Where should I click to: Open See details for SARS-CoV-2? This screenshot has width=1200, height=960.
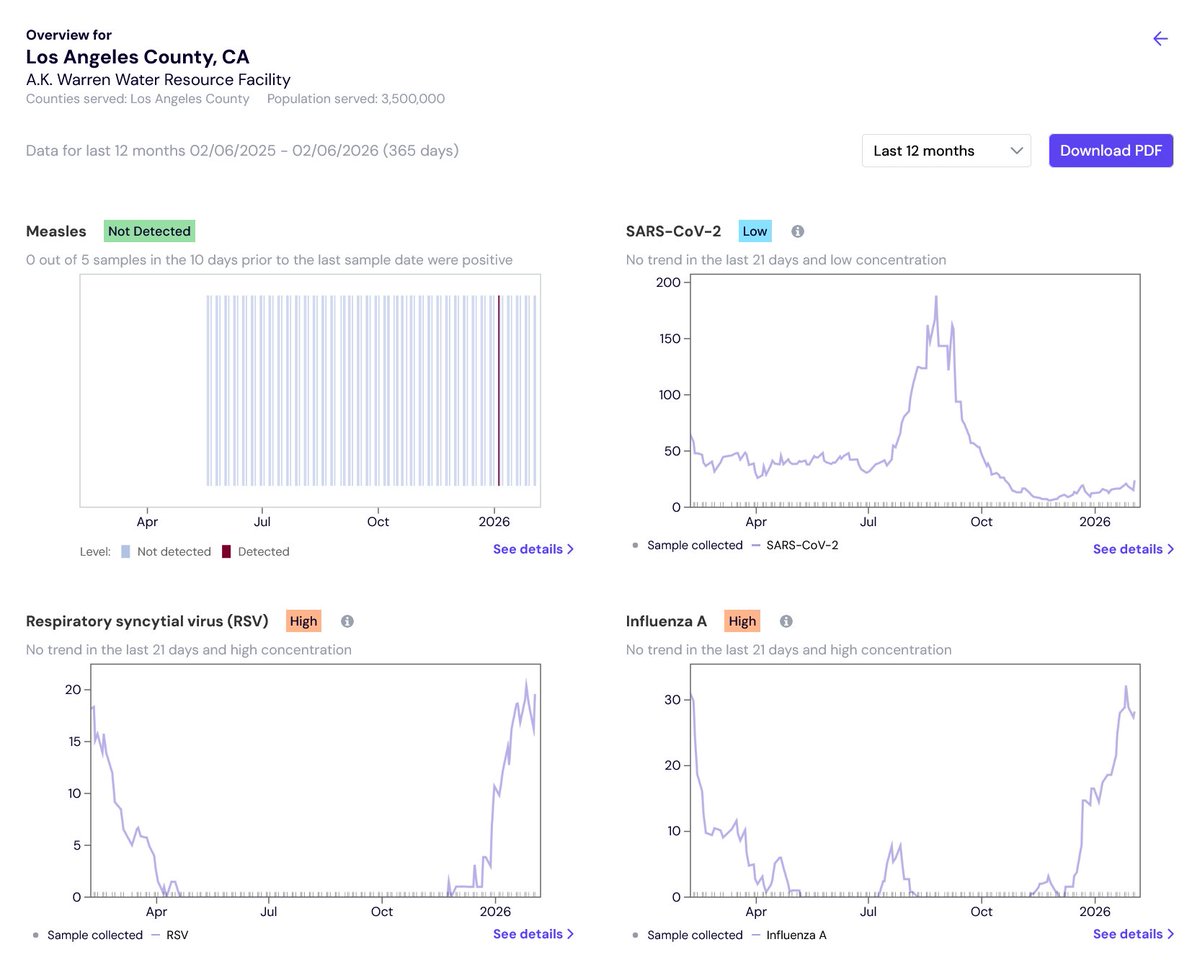click(x=1133, y=549)
